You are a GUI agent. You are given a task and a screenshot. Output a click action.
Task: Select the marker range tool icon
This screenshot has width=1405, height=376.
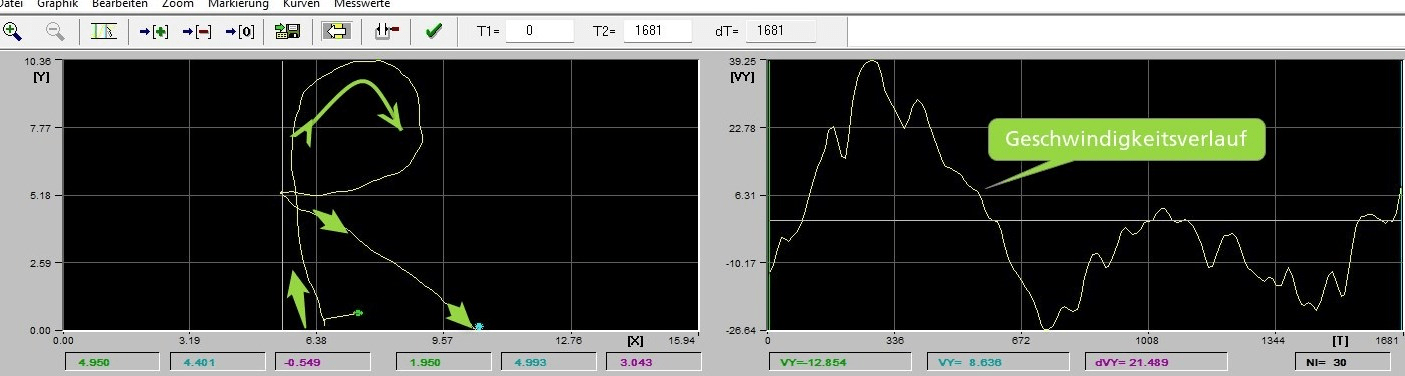click(x=103, y=31)
